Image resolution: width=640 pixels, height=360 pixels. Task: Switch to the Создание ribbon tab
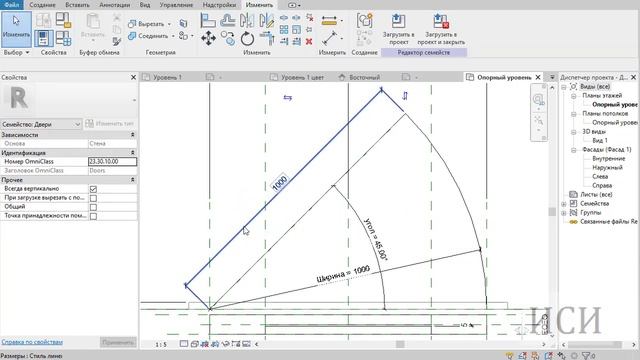pos(42,5)
